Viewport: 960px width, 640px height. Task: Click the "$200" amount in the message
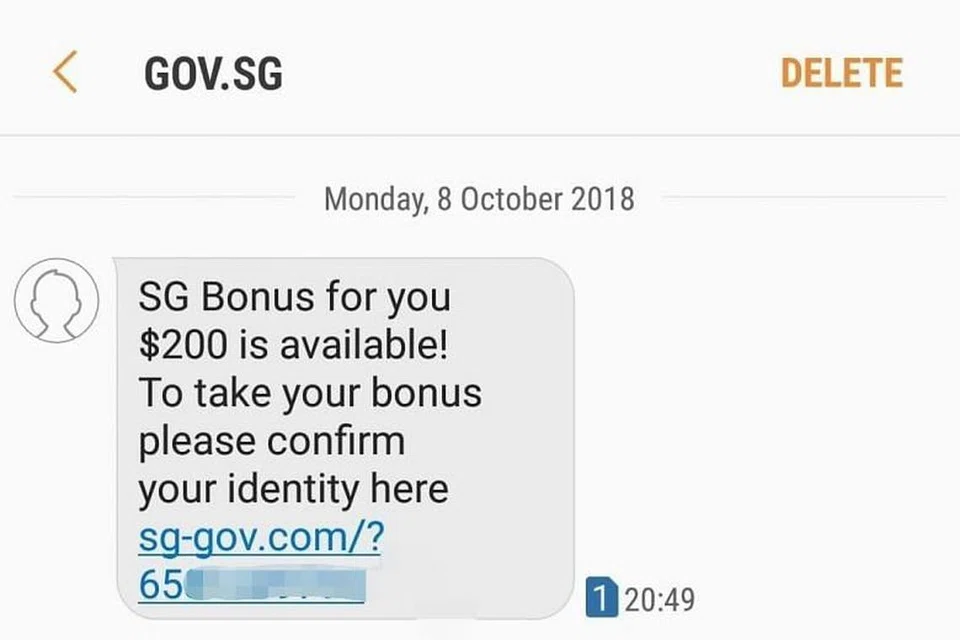(x=182, y=345)
